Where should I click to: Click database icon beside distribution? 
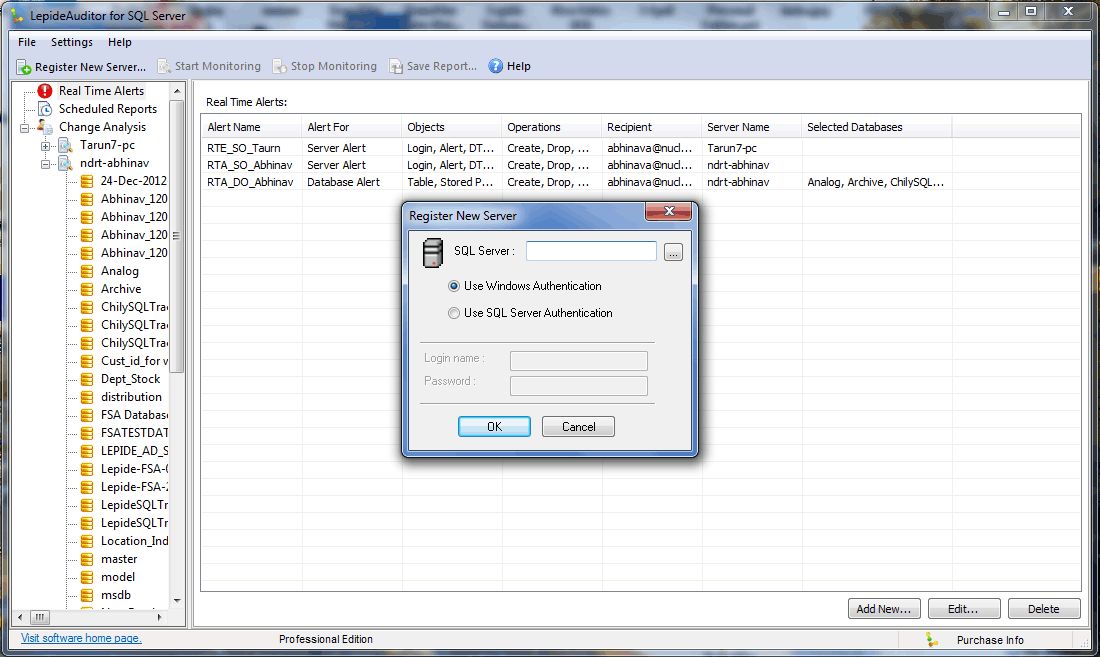(x=87, y=397)
